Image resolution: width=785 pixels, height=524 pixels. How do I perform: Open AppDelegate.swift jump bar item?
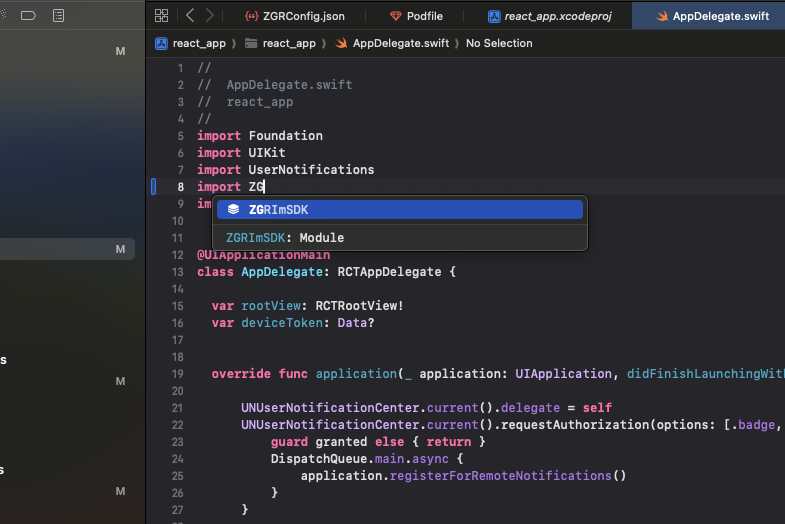401,44
